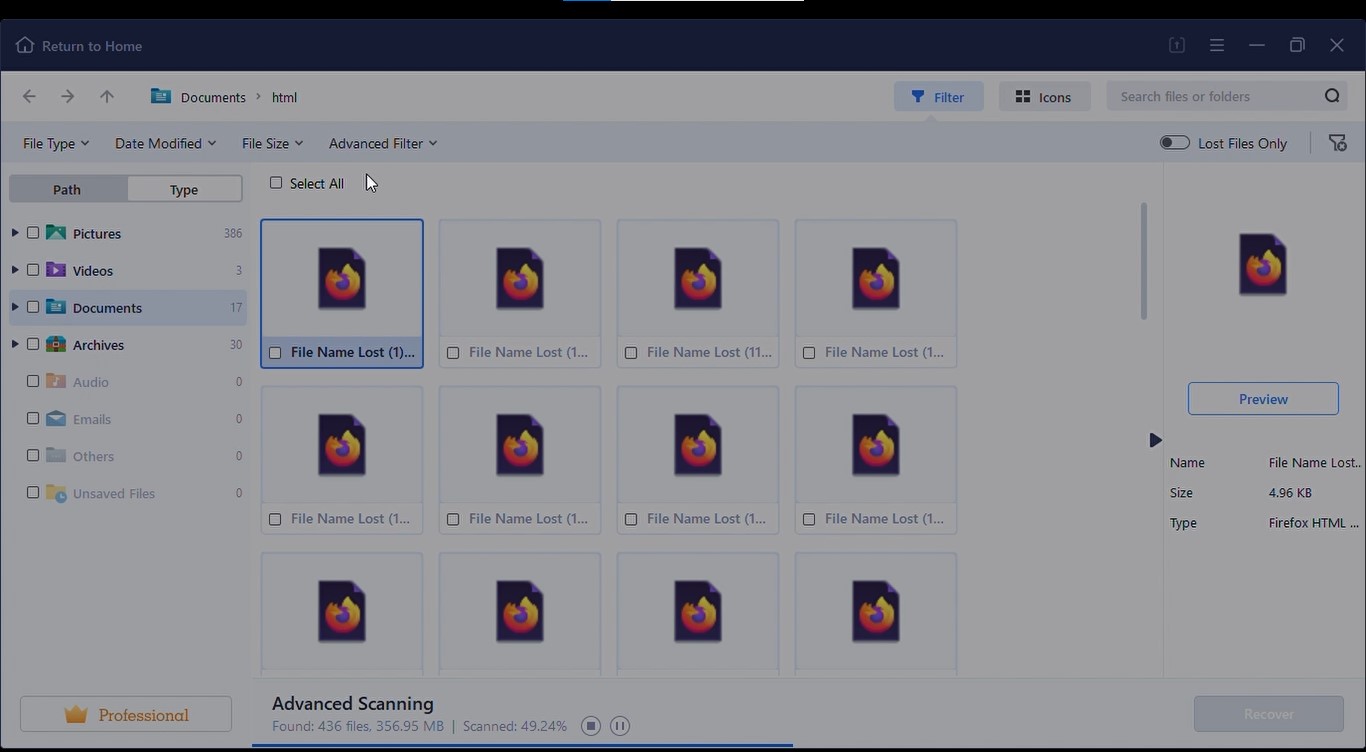
Task: Click the Filter button
Action: tap(938, 96)
